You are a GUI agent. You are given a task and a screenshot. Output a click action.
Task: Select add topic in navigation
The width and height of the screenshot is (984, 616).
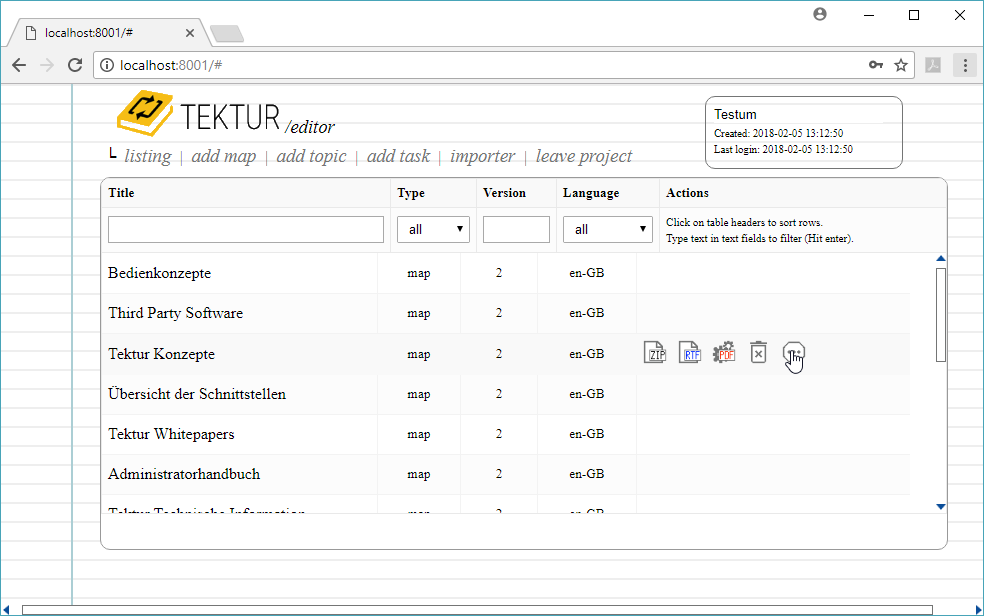pos(311,156)
